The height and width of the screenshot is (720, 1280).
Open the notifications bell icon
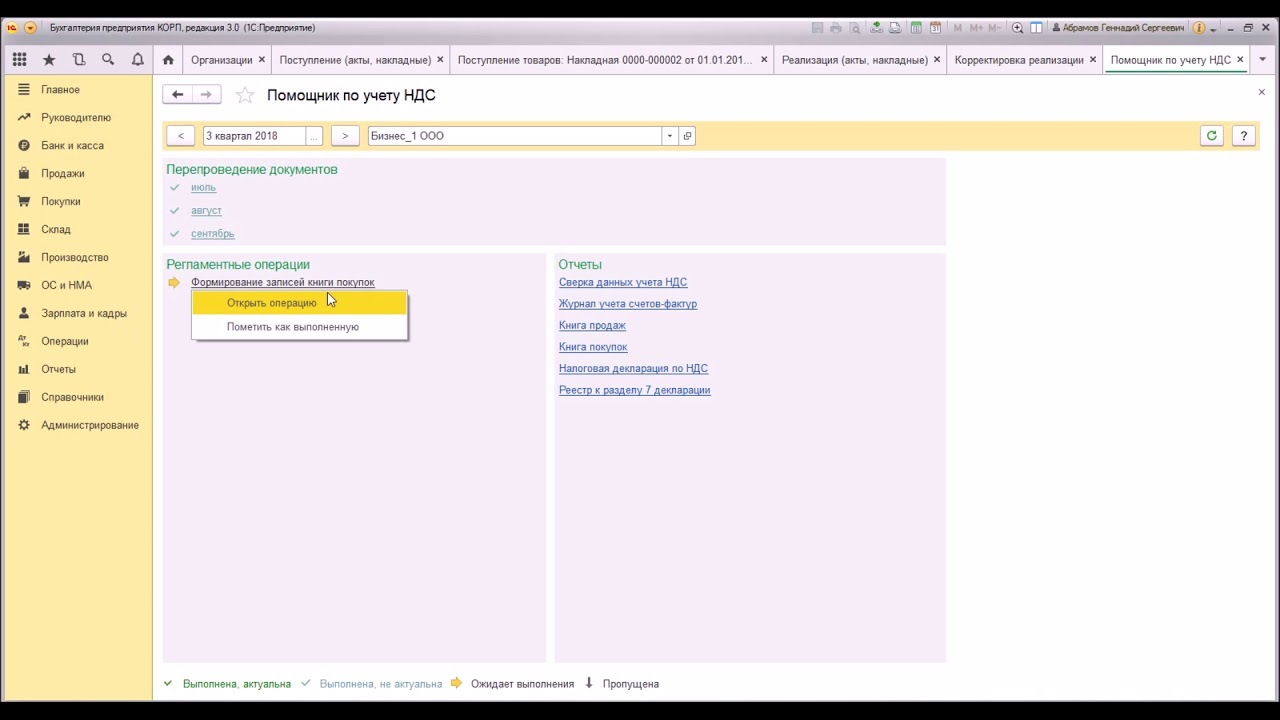137,60
